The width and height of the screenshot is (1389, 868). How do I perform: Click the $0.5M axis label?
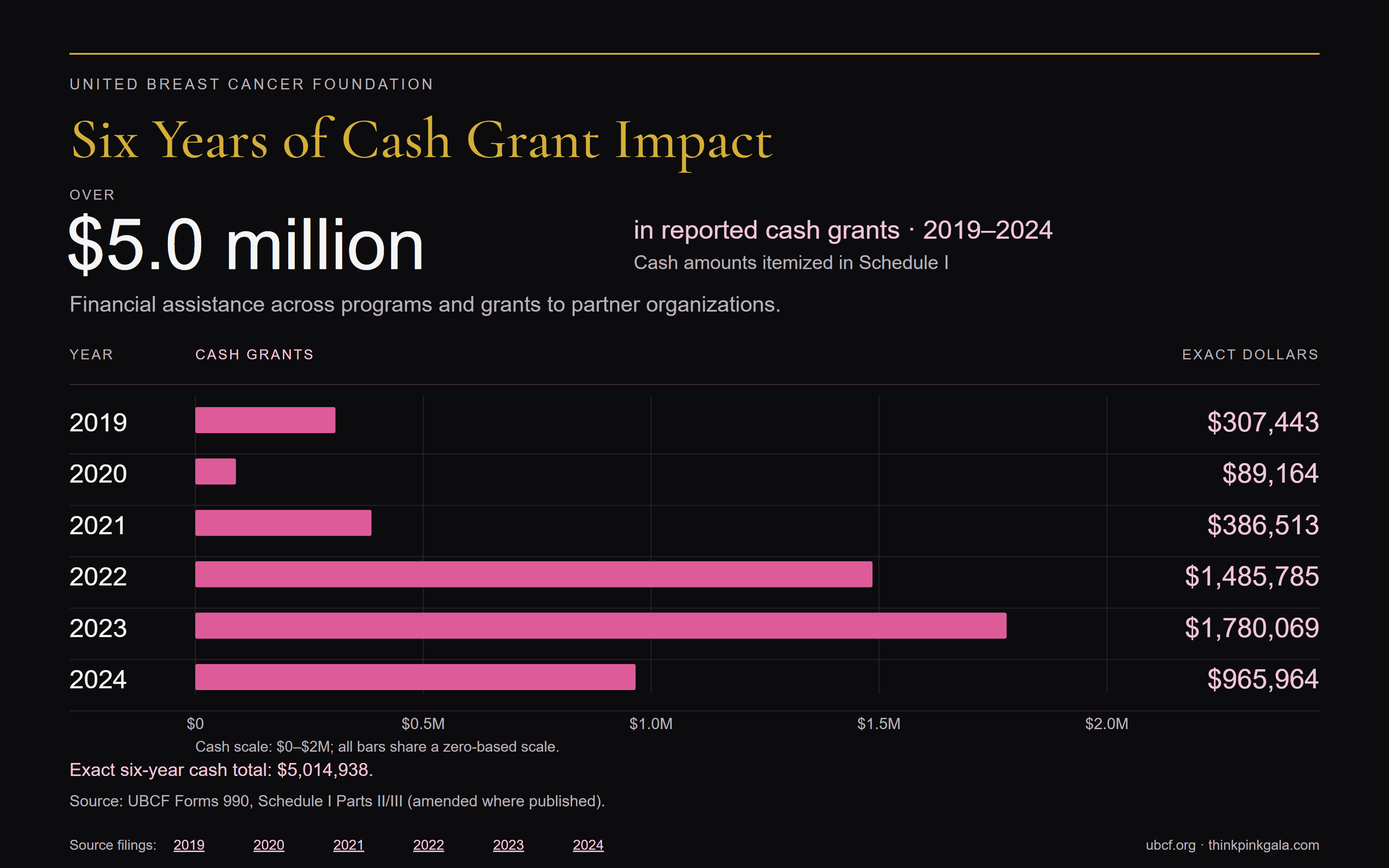(423, 723)
